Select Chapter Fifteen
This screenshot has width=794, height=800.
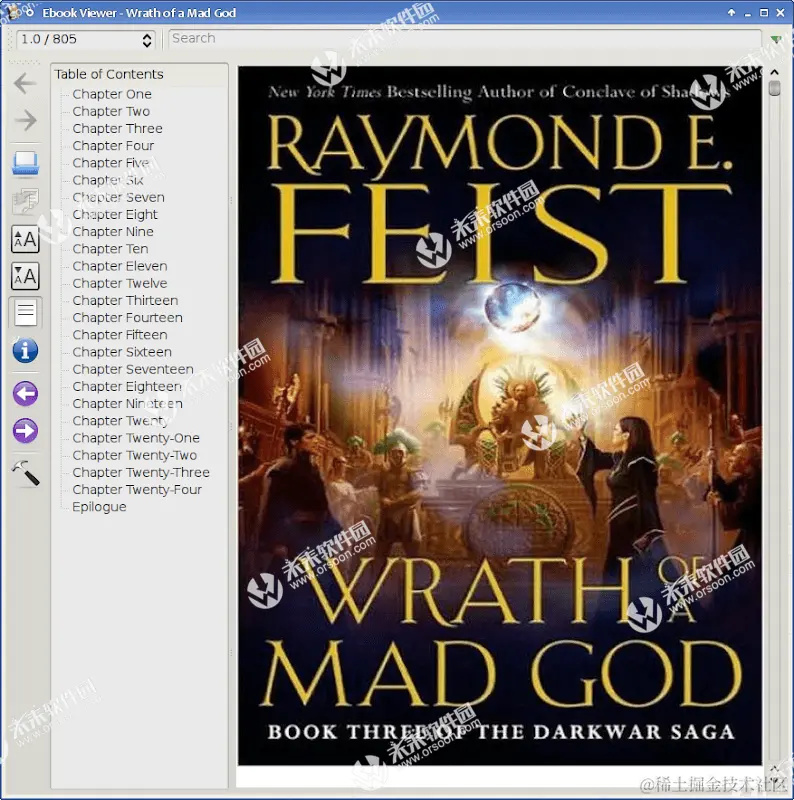pyautogui.click(x=120, y=335)
